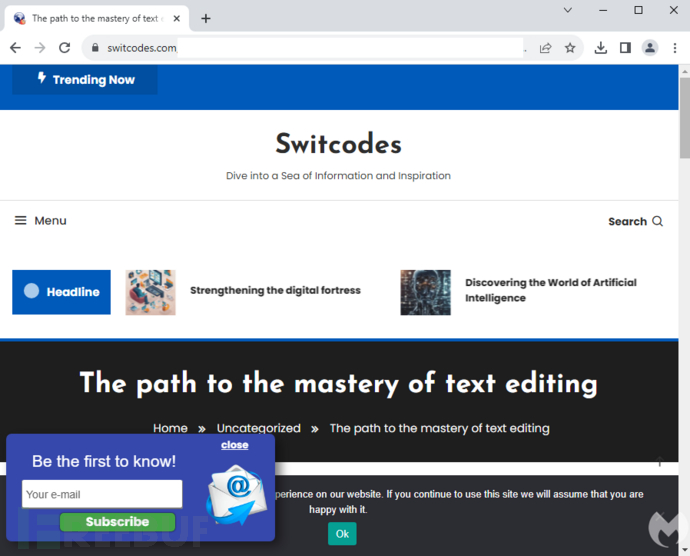The width and height of the screenshot is (690, 556).
Task: Click the back-to-top arrow
Action: (660, 461)
